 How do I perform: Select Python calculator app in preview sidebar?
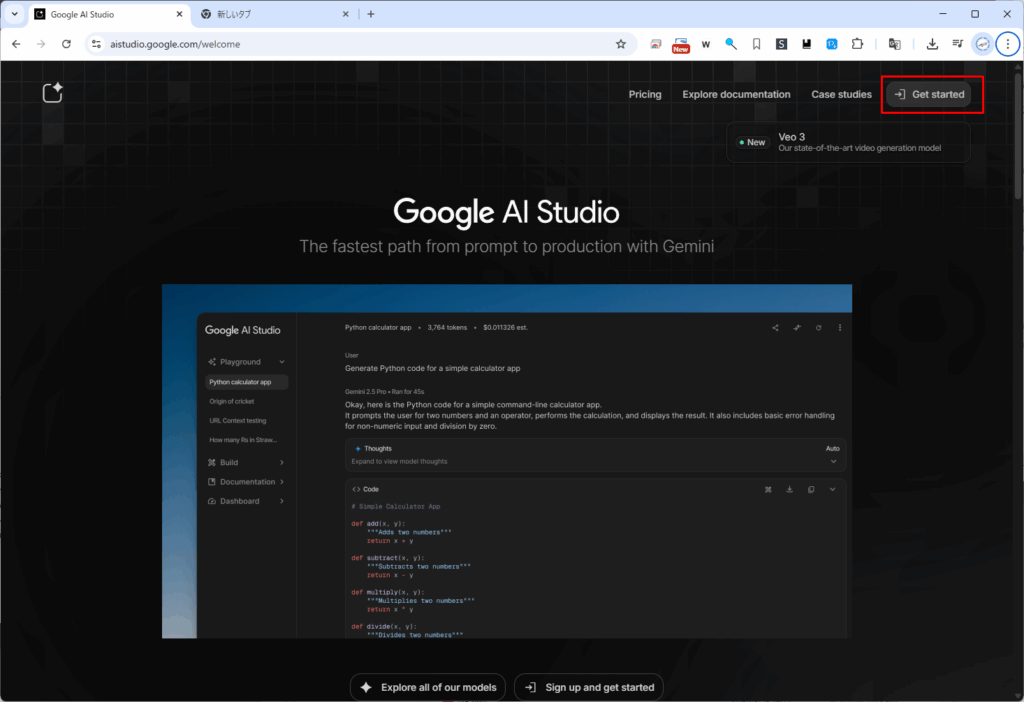pos(246,382)
